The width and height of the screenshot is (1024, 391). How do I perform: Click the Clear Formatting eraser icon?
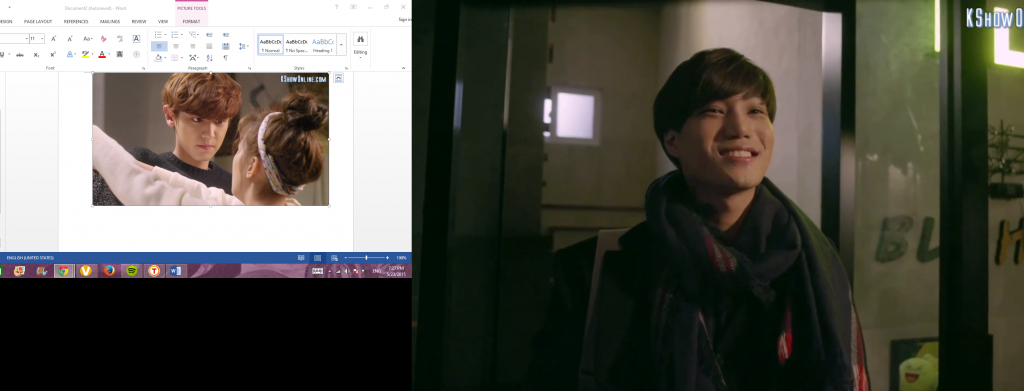pos(103,39)
